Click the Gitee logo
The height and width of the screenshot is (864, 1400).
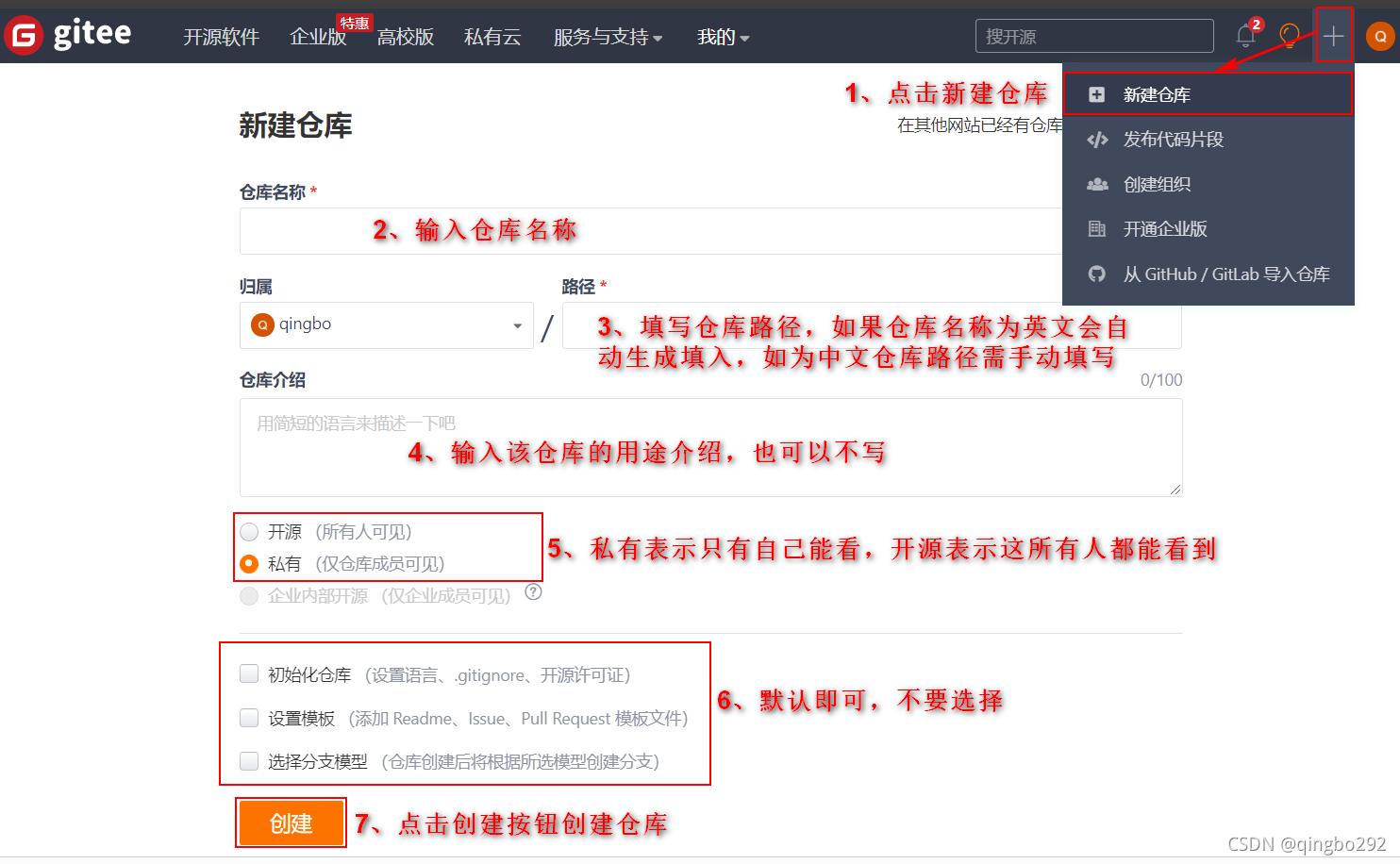click(x=68, y=36)
